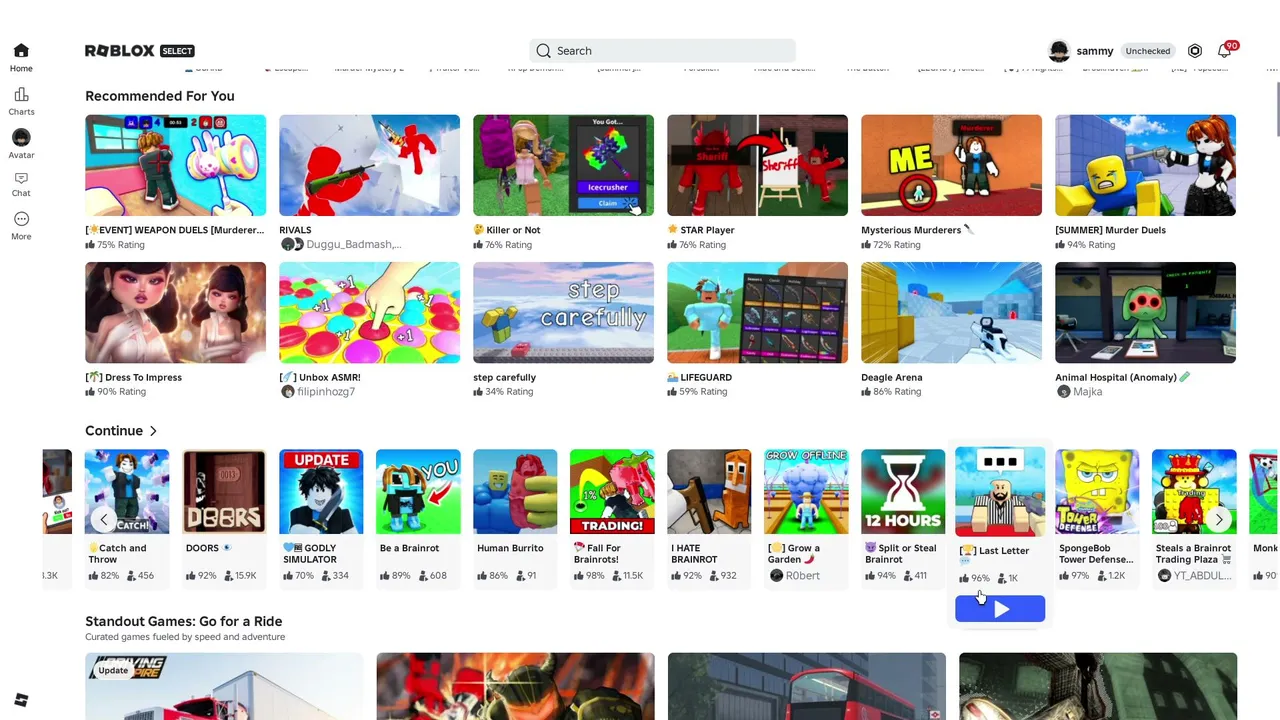Open the Grow a Garden thumbnail

806,492
